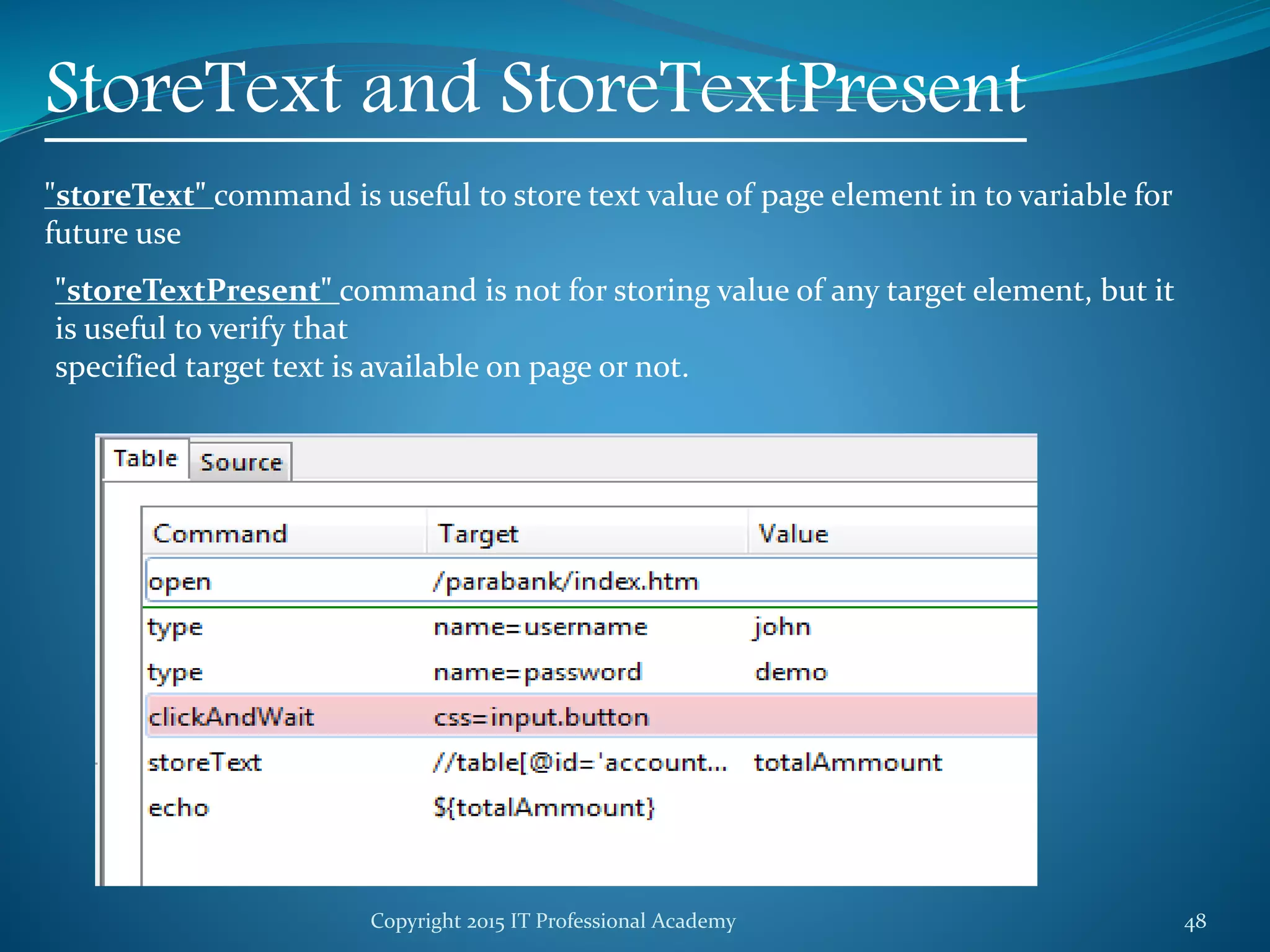Select the open command row
The width and height of the screenshot is (1270, 952).
point(592,581)
